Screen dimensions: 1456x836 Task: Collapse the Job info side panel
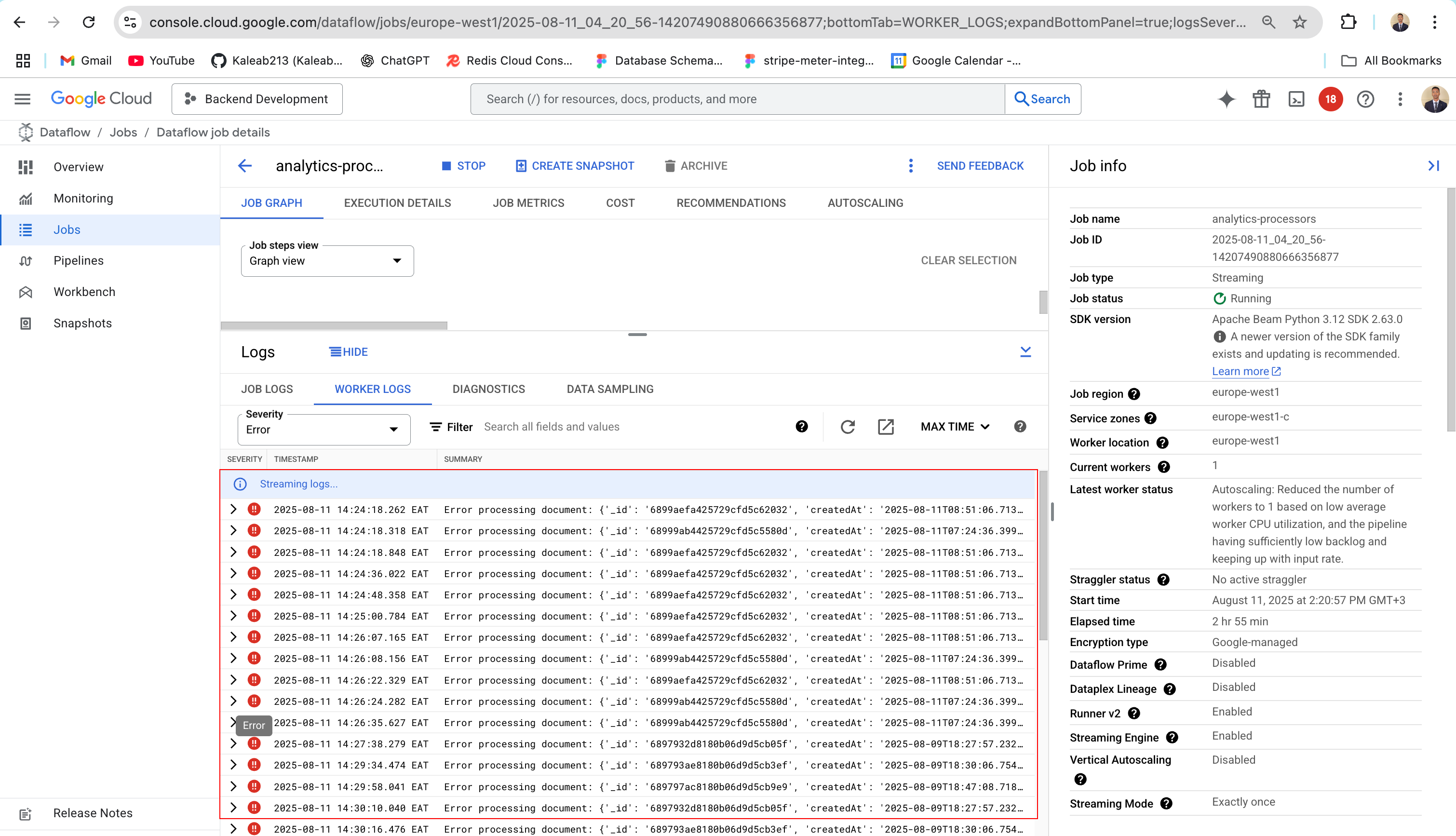pos(1433,166)
